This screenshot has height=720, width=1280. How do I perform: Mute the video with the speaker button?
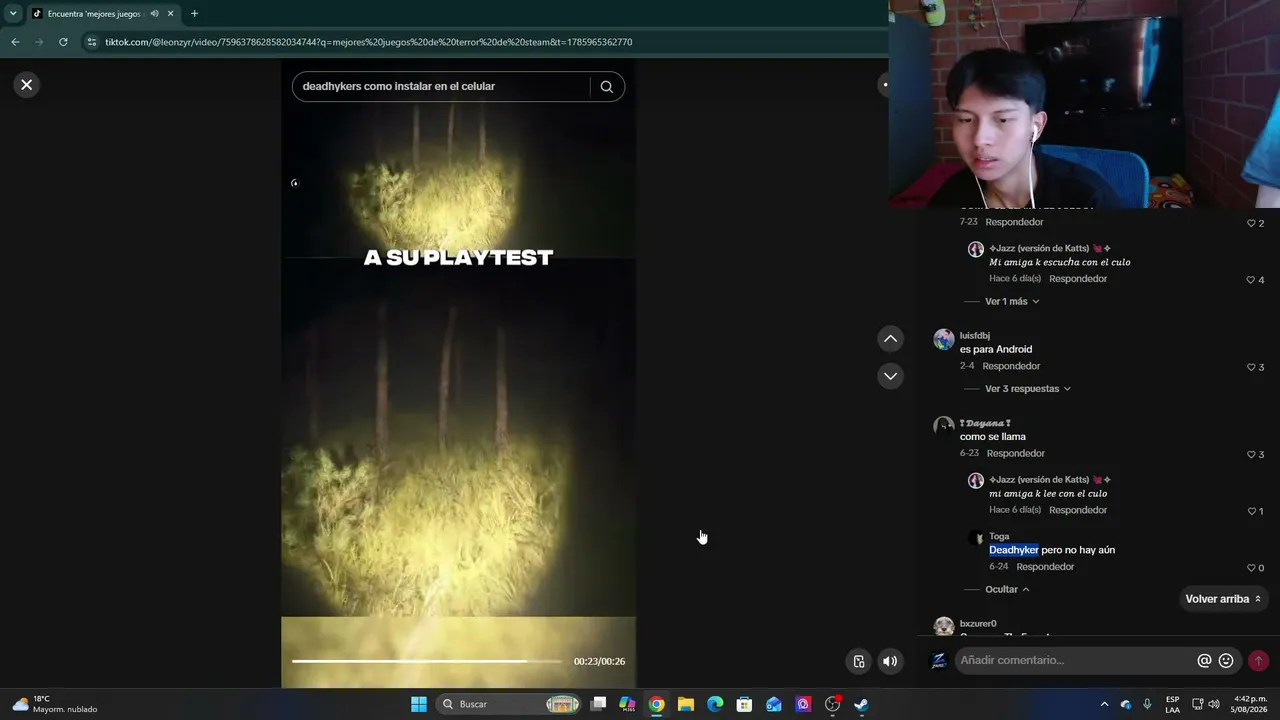[x=889, y=661]
